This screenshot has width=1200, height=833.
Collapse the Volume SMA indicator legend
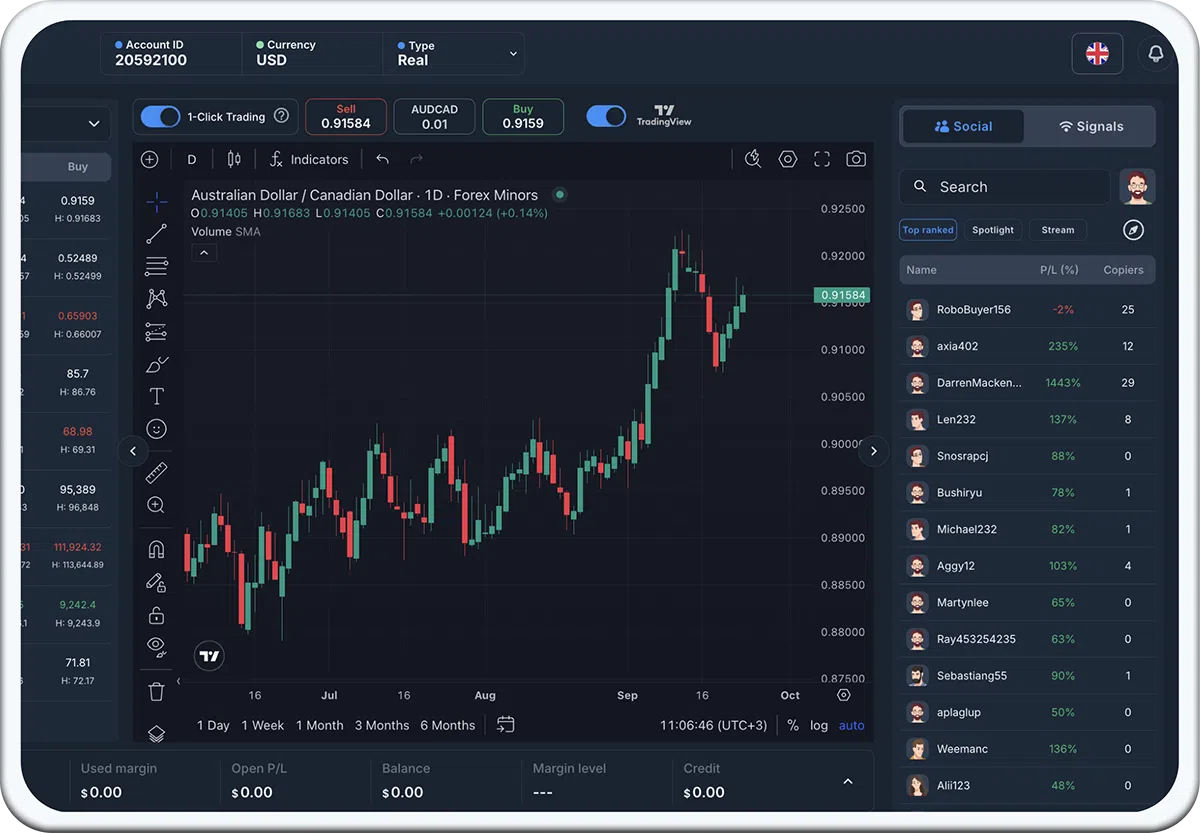(x=204, y=253)
